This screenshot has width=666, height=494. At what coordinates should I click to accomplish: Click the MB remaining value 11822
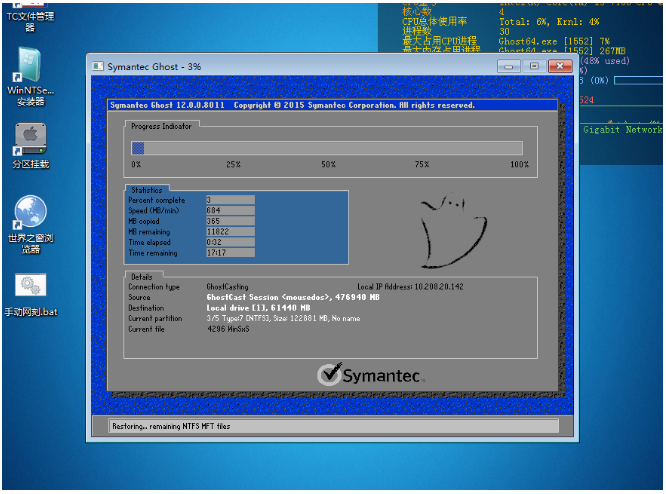point(230,231)
